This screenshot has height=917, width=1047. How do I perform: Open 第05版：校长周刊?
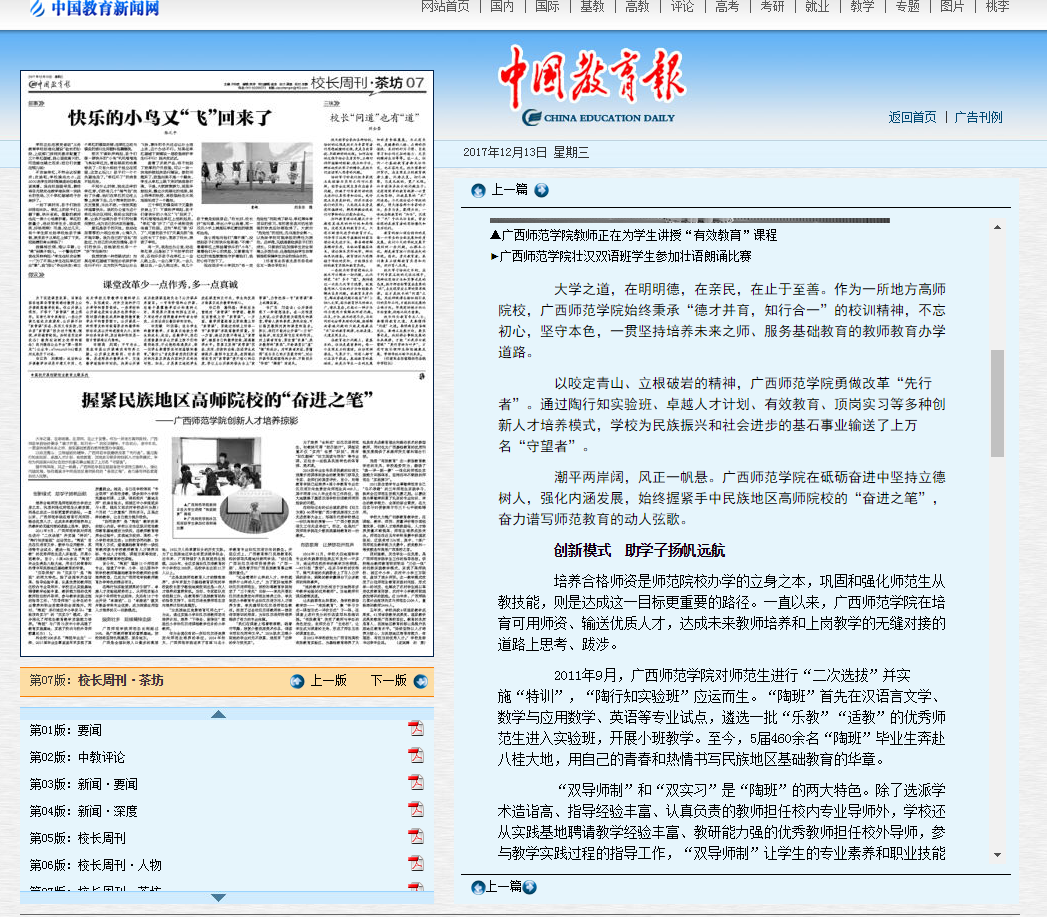pos(77,838)
